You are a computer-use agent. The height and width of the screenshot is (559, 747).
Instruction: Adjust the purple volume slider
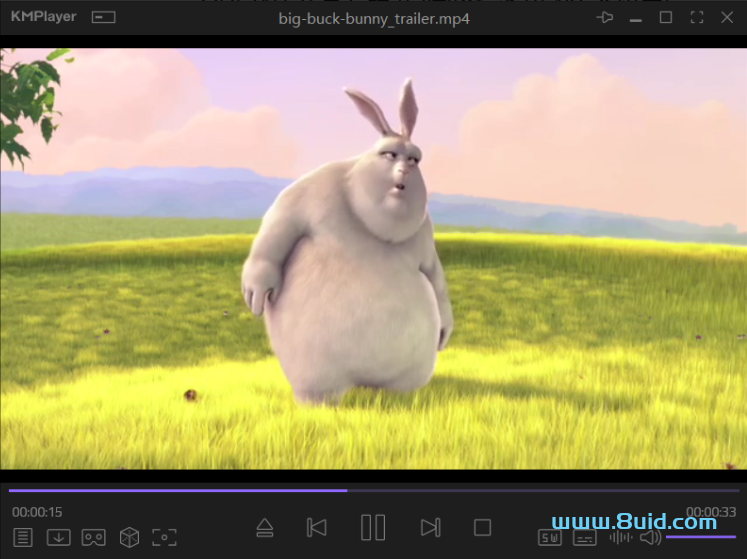[x=701, y=537]
